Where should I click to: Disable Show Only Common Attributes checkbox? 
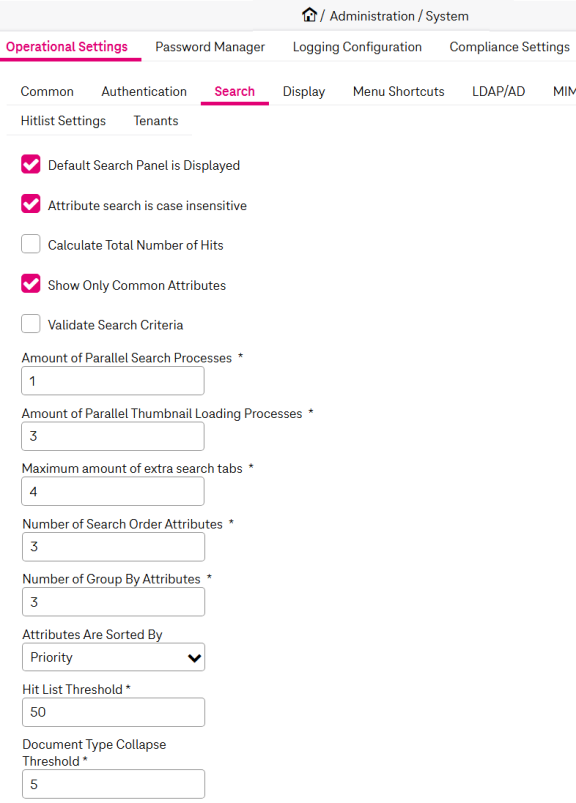click(x=31, y=284)
